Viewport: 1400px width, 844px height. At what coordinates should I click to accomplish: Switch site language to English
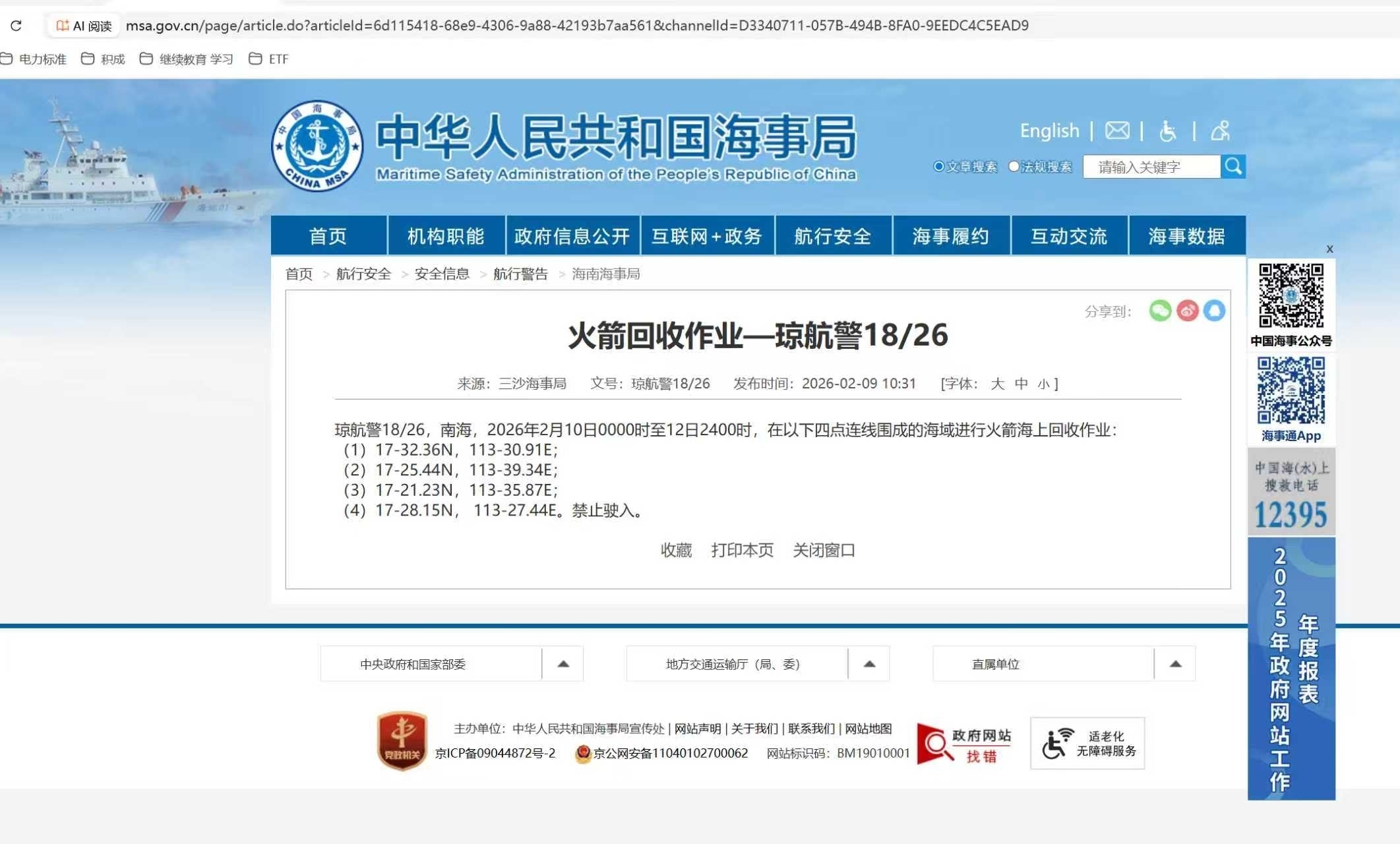pyautogui.click(x=1049, y=131)
